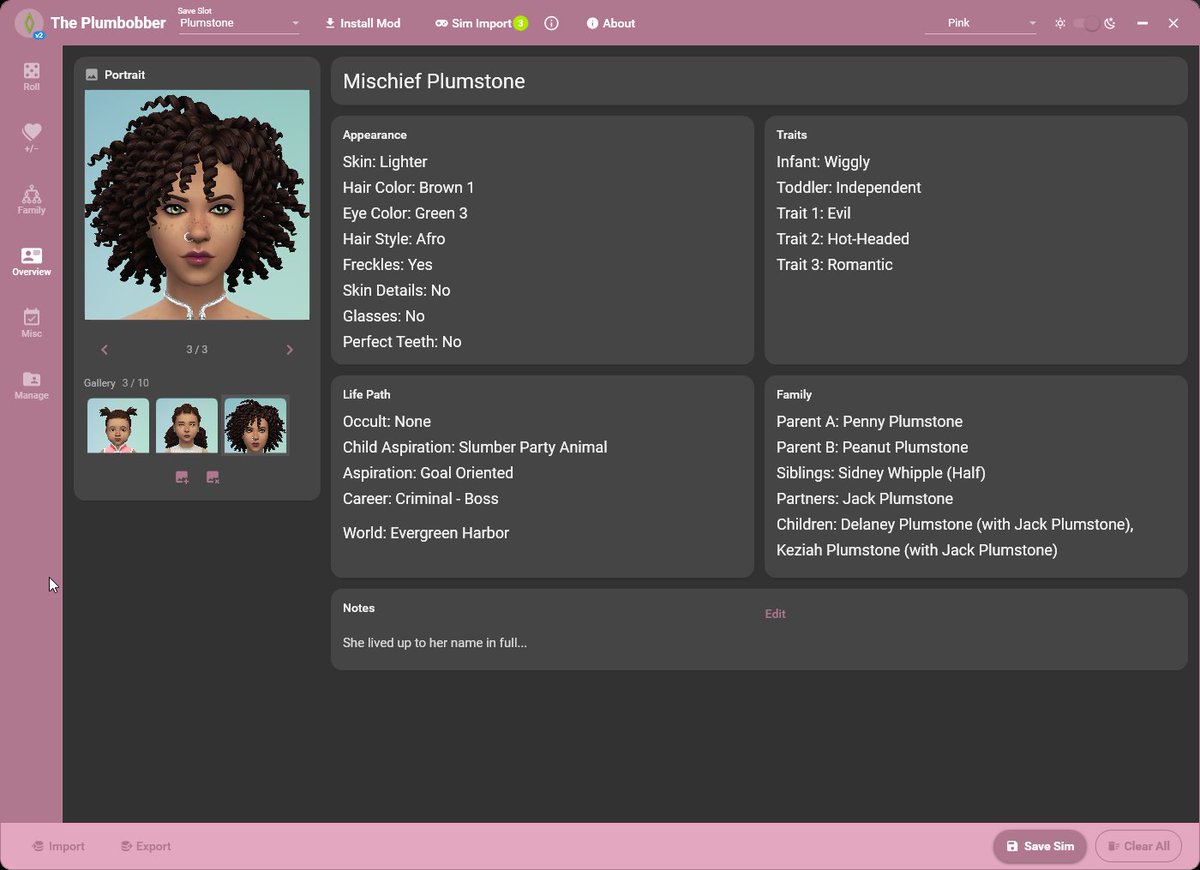The image size is (1200, 870).
Task: Click Install Mod button
Action: coord(362,23)
